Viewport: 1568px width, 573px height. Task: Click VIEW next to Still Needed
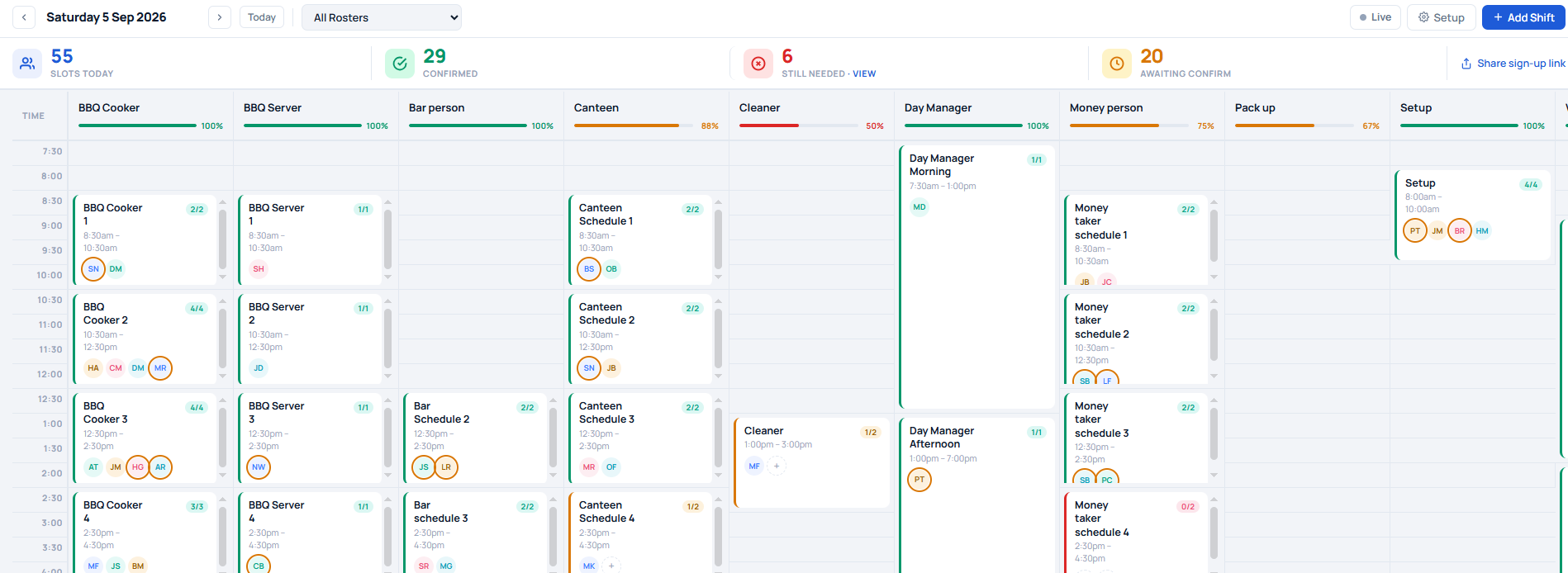pyautogui.click(x=864, y=73)
